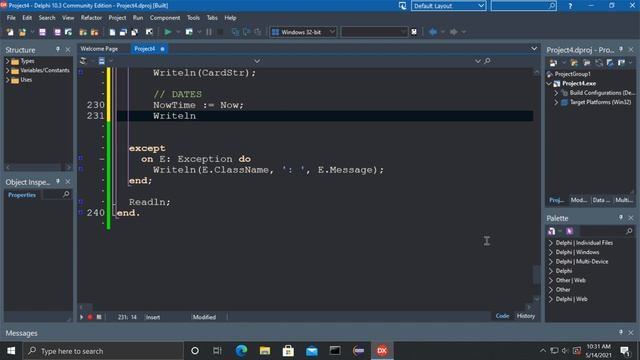Expand Delphi | Windows palette category
This screenshot has width=640, height=360.
(x=551, y=252)
